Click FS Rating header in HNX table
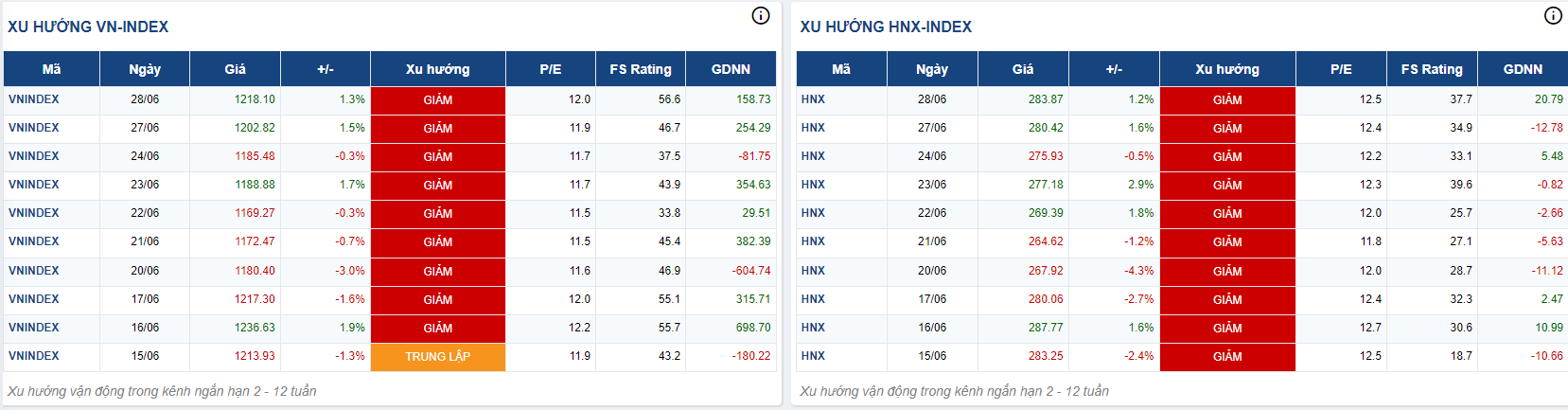Image resolution: width=1568 pixels, height=410 pixels. [x=1432, y=69]
